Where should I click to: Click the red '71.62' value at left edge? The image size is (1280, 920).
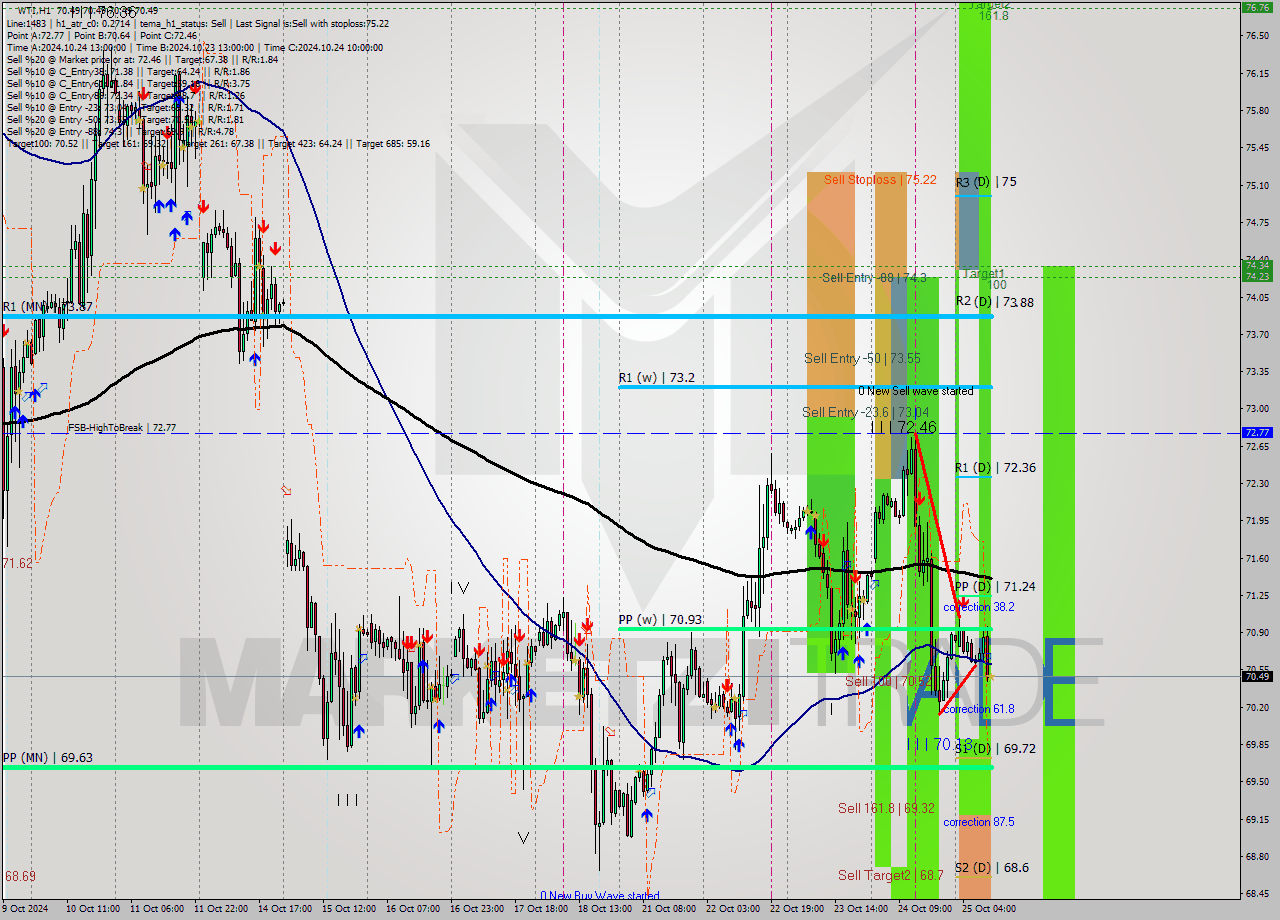tap(17, 564)
